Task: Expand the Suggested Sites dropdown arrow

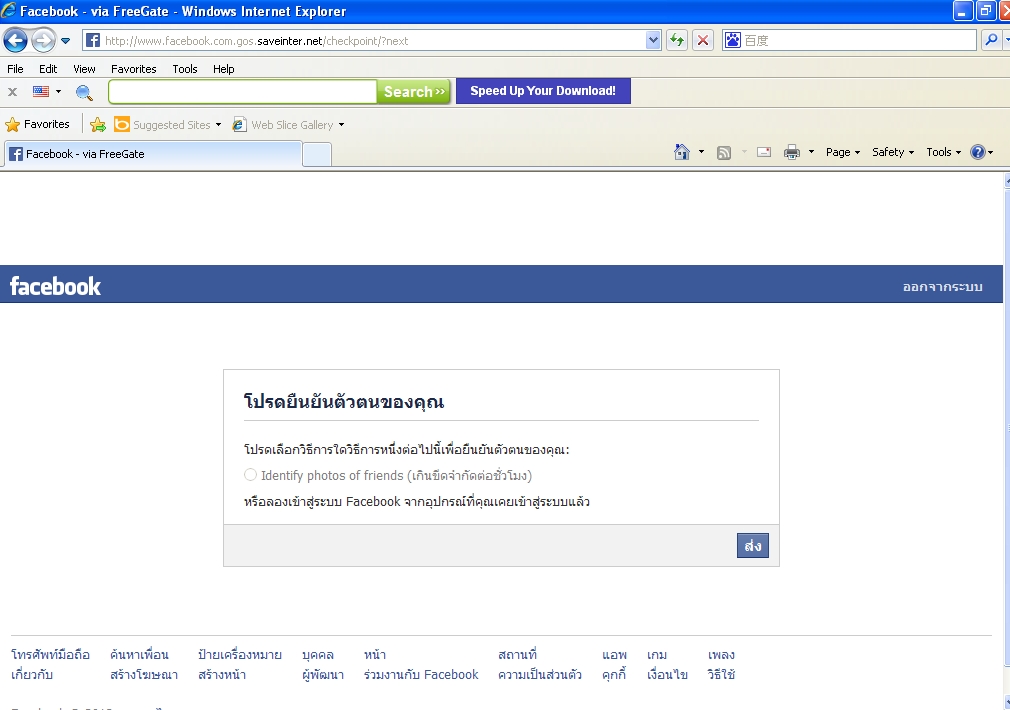Action: click(218, 125)
